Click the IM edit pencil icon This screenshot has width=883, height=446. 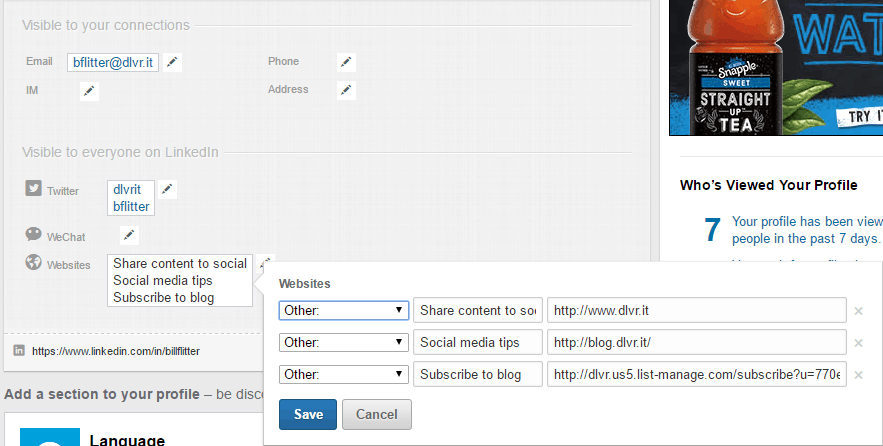89,91
